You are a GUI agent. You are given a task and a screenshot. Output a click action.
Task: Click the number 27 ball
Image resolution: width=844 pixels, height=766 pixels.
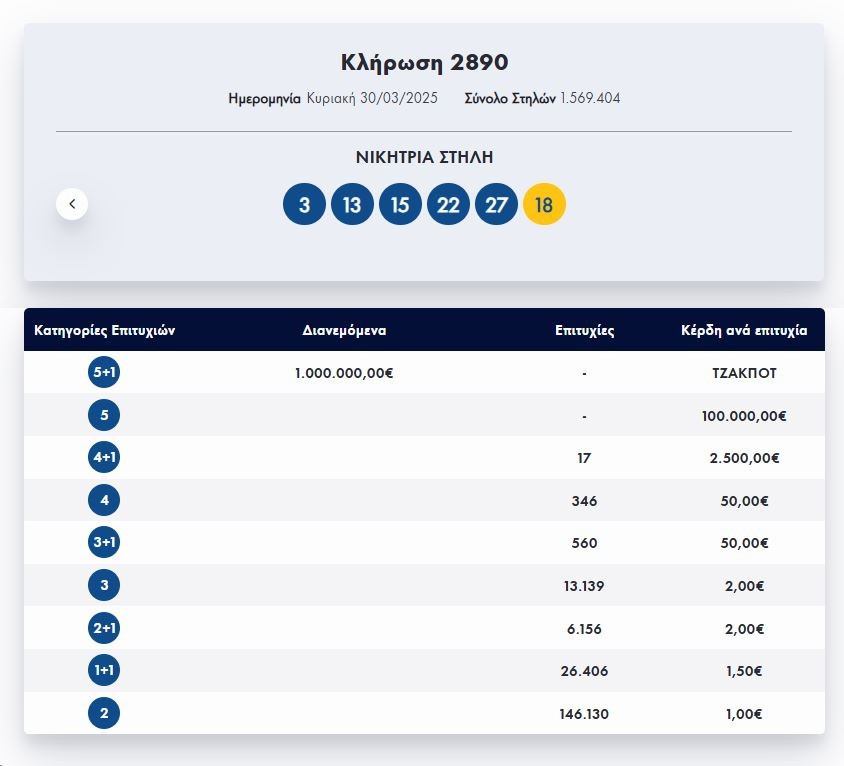click(496, 205)
